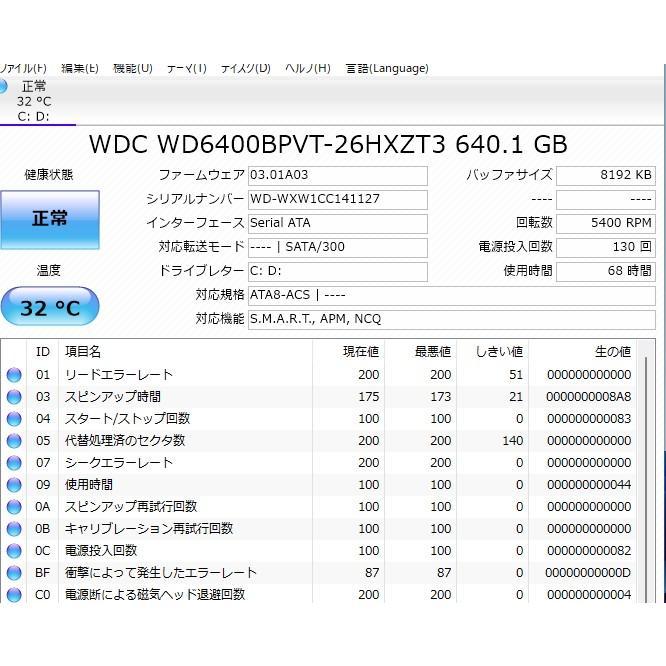Click the 対応規格 field ATA8-ACS
Screen dimensions: 666x666
[452, 296]
